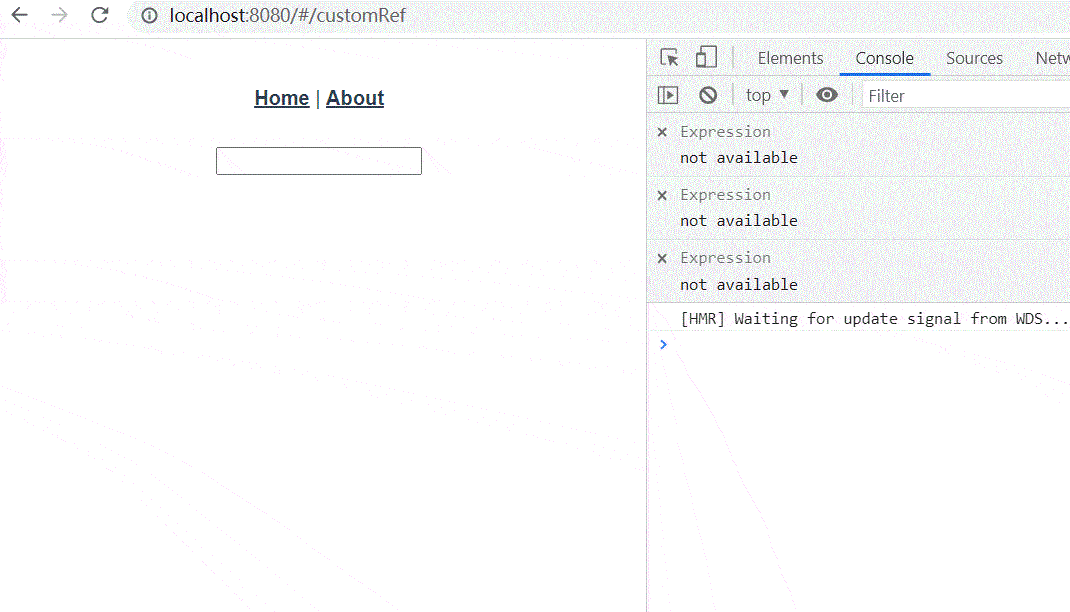Switch to the Console tab
1070x612 pixels.
[884, 59]
